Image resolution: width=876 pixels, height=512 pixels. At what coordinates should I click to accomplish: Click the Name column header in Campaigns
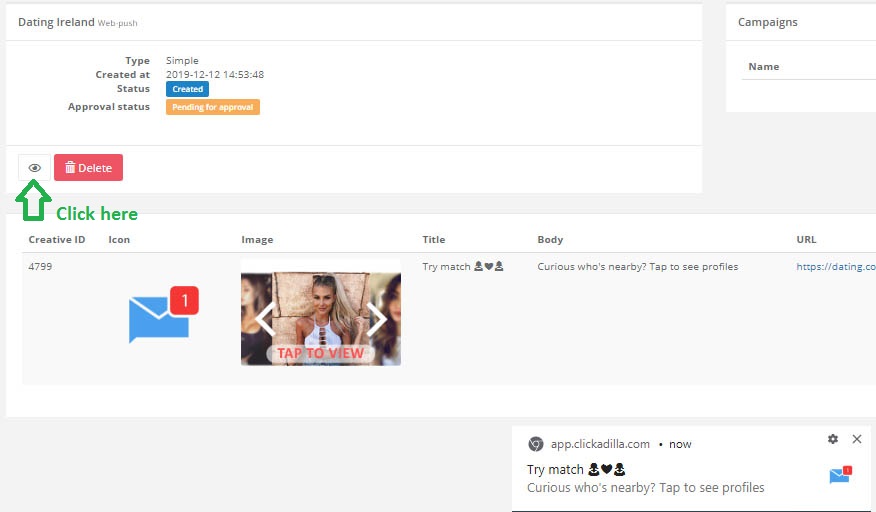tap(764, 67)
